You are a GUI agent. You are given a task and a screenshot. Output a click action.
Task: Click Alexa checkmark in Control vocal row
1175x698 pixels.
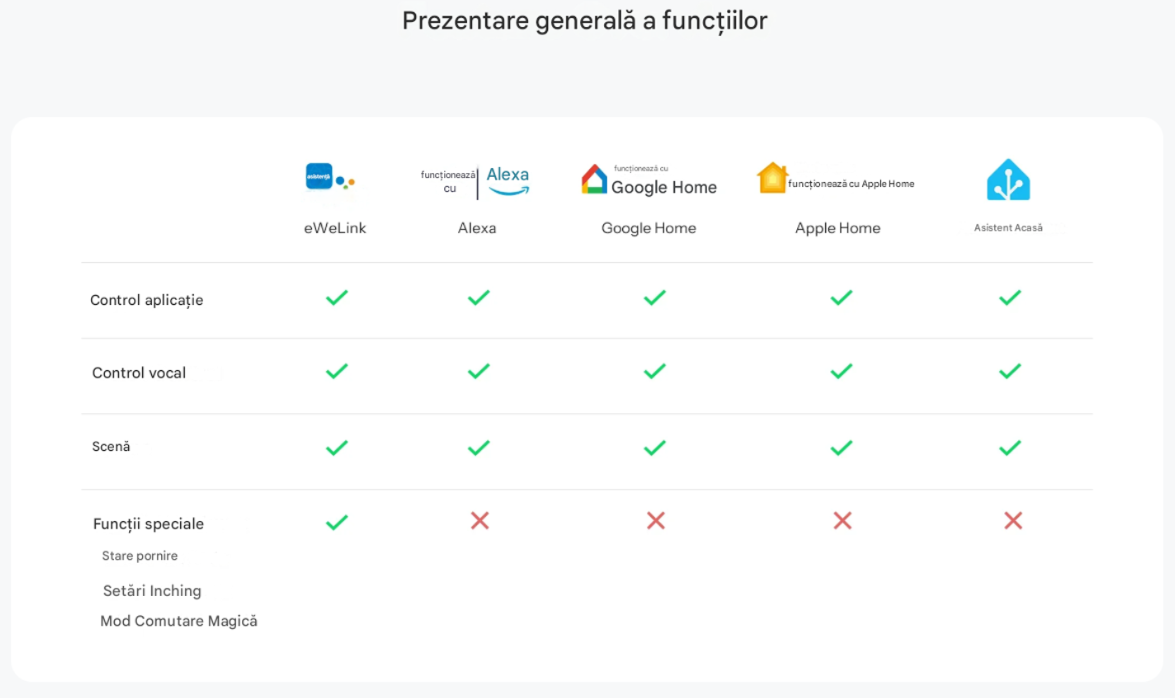[x=479, y=371]
